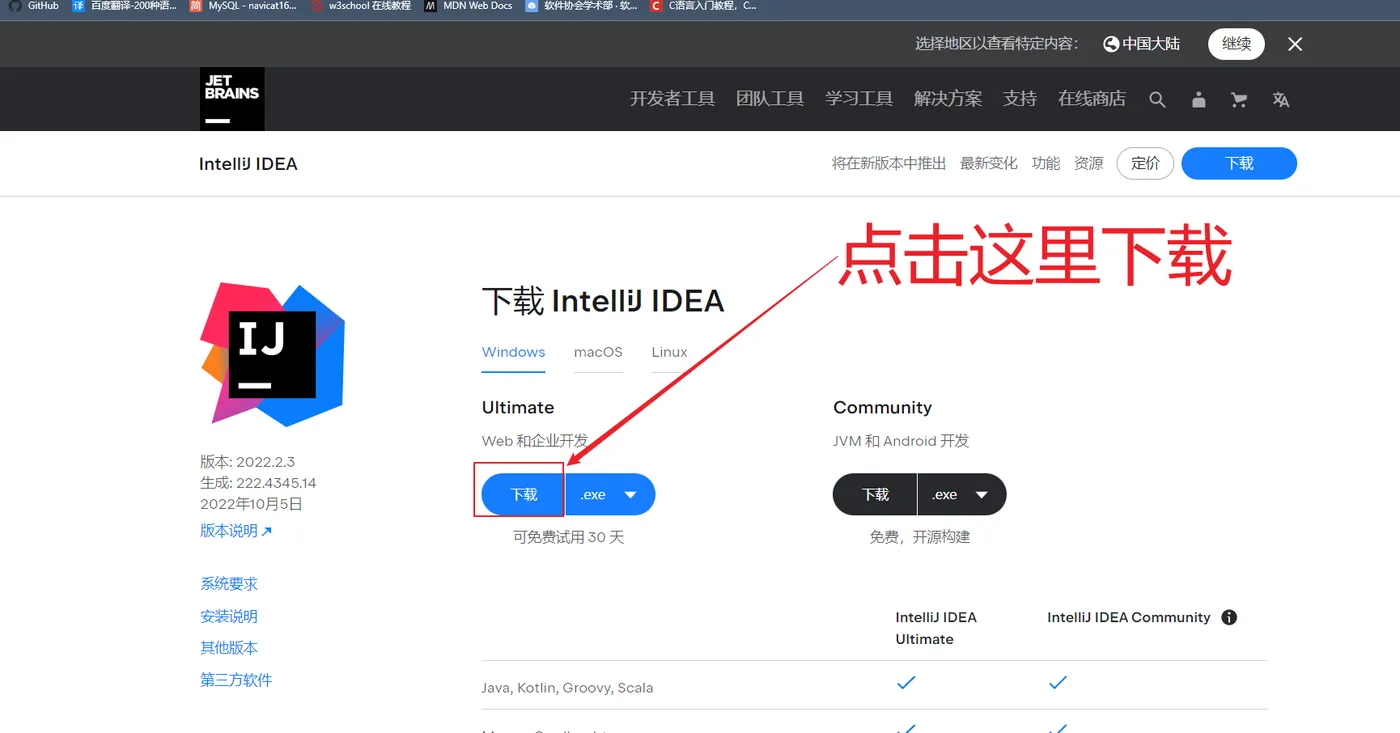Viewport: 1400px width, 733px height.
Task: Open the 将在新版本中推出 link
Action: click(x=889, y=164)
